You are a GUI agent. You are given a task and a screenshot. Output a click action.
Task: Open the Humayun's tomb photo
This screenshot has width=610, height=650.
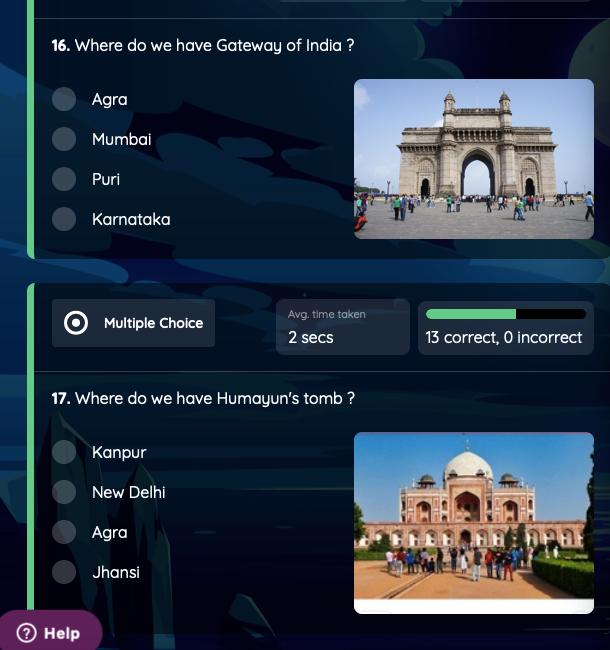pos(474,523)
